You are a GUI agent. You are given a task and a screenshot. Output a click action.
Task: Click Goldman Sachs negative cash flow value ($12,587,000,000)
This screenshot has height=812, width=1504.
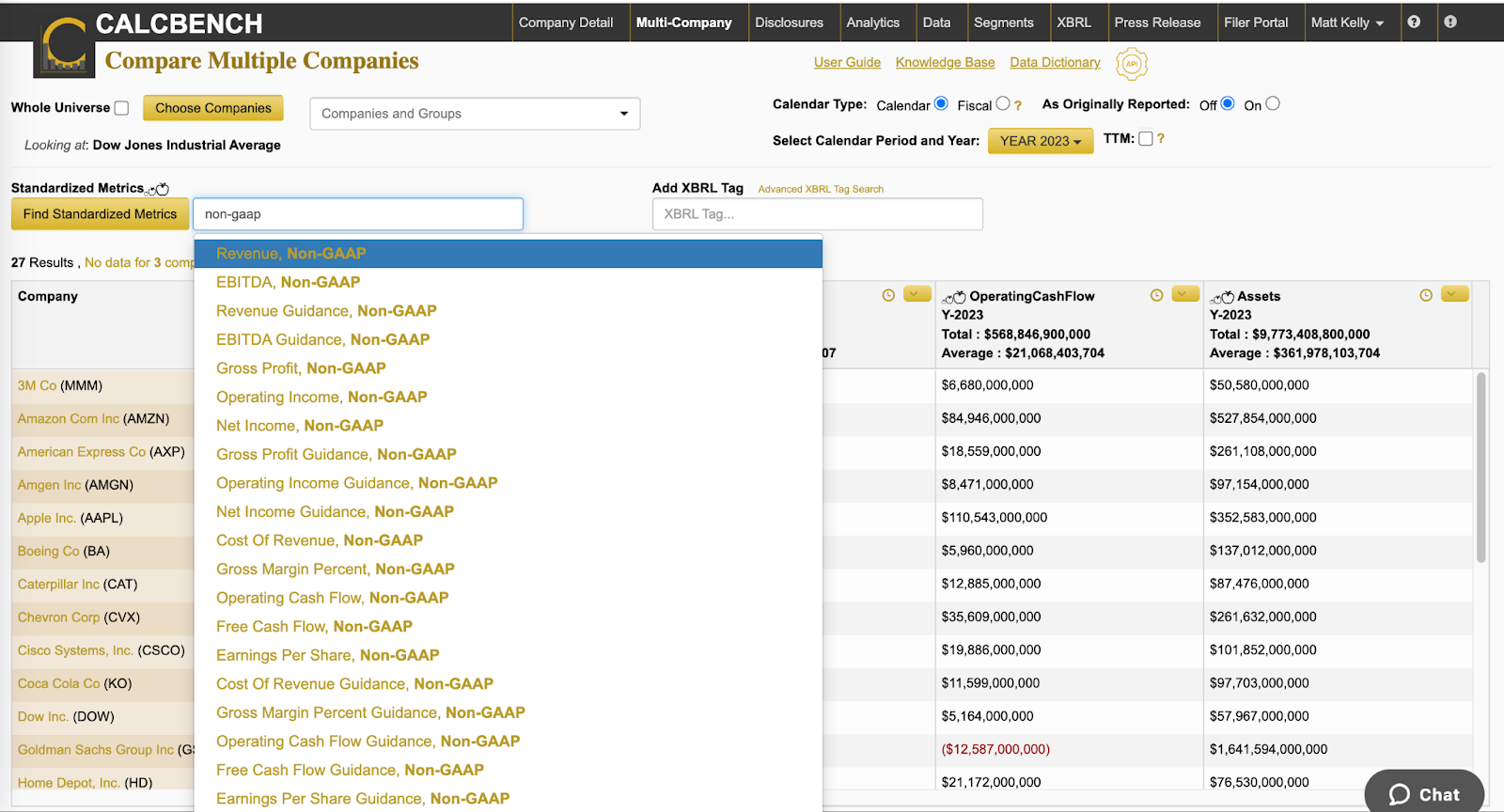[995, 749]
